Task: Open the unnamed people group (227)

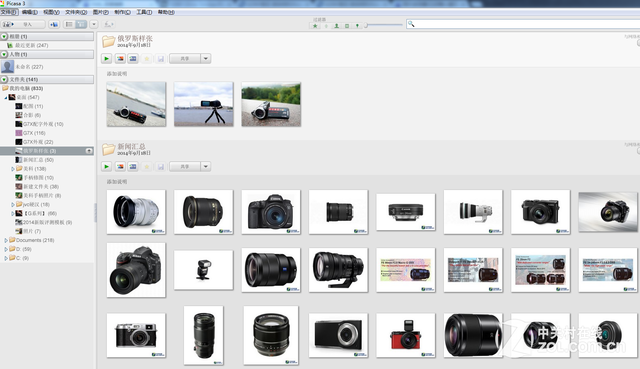Action: click(x=23, y=67)
